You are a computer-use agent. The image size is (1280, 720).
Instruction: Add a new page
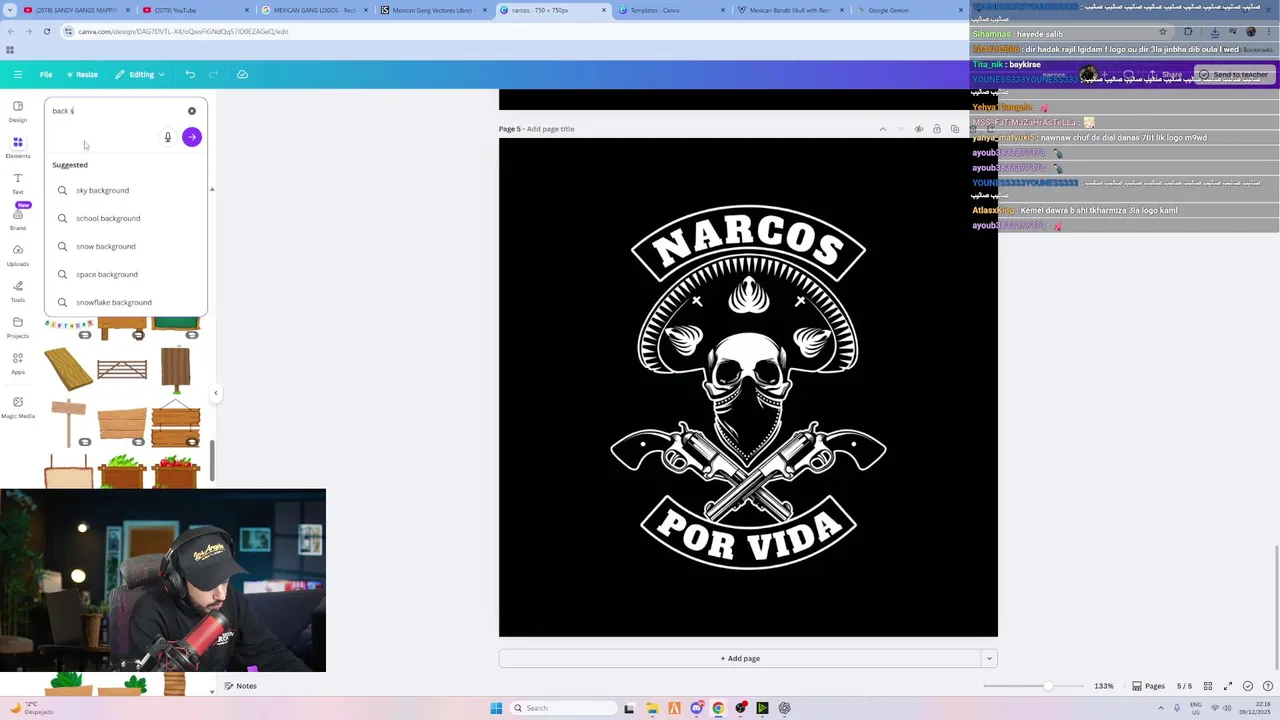click(x=740, y=658)
